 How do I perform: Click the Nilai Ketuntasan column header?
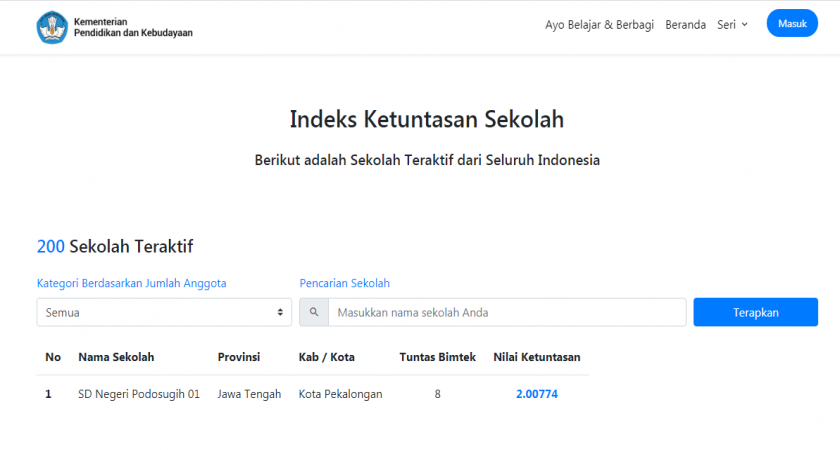coord(537,357)
